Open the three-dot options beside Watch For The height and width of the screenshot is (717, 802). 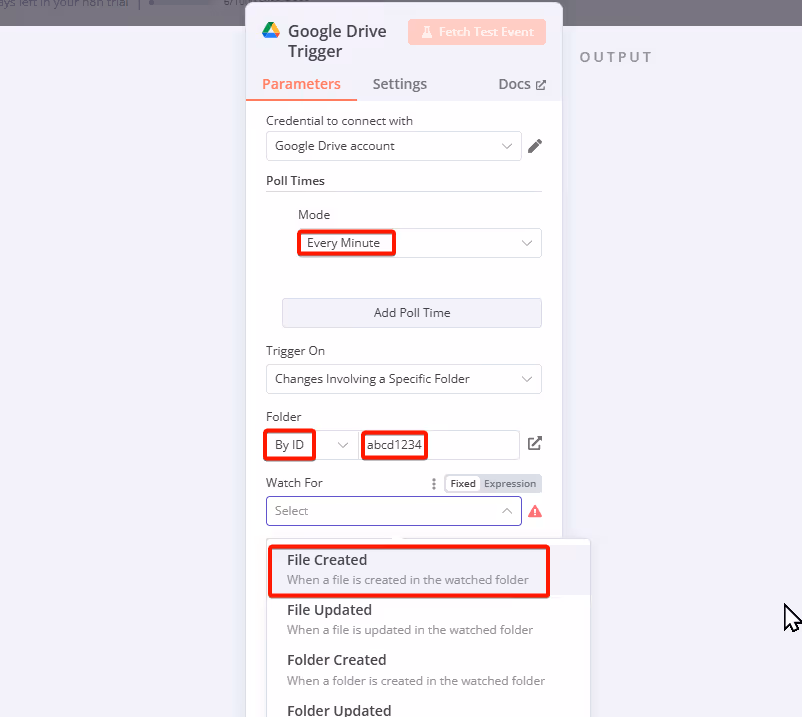(434, 483)
